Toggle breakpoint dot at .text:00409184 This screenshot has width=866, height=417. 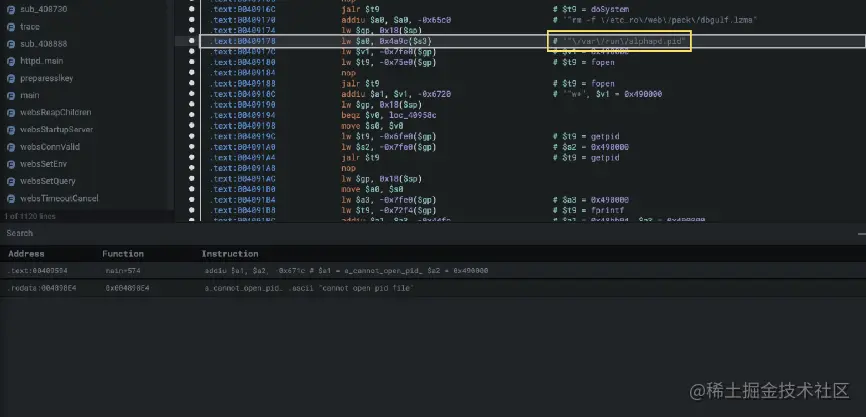pos(192,73)
